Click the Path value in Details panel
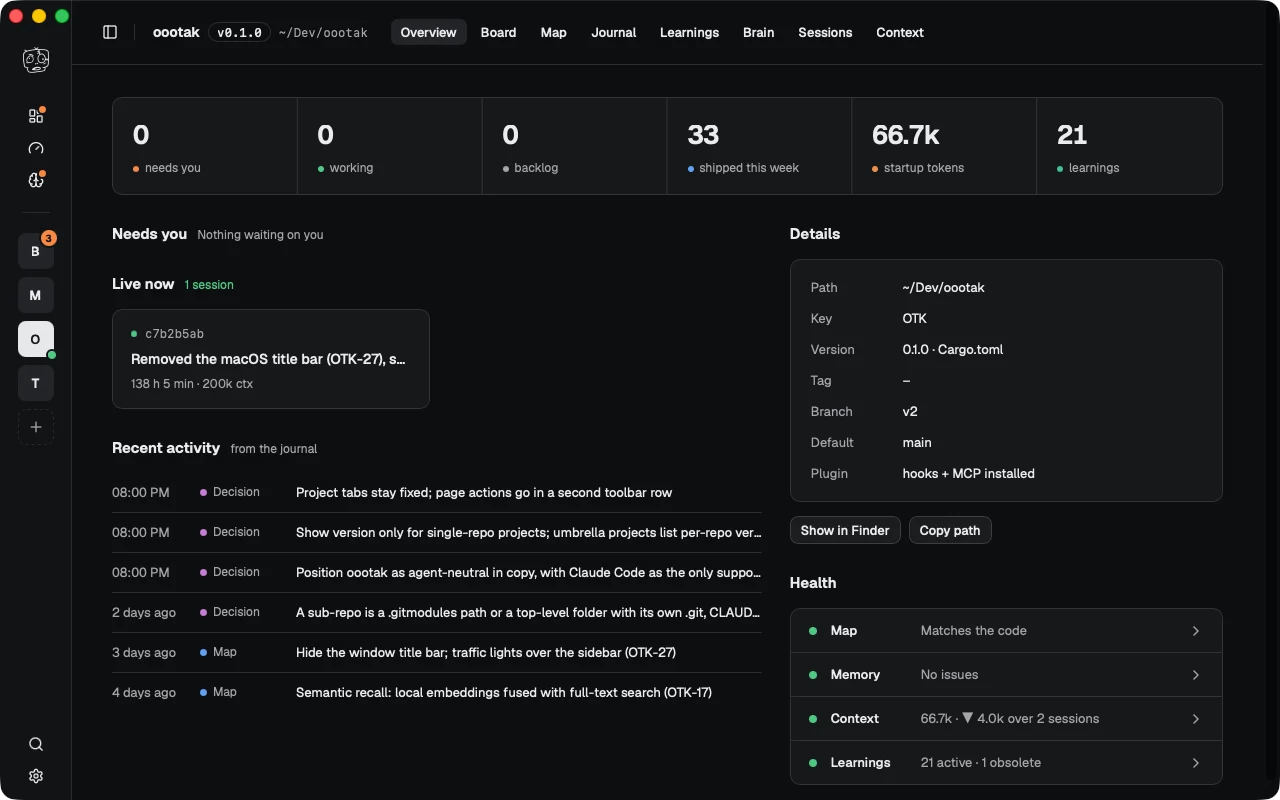 (x=943, y=287)
